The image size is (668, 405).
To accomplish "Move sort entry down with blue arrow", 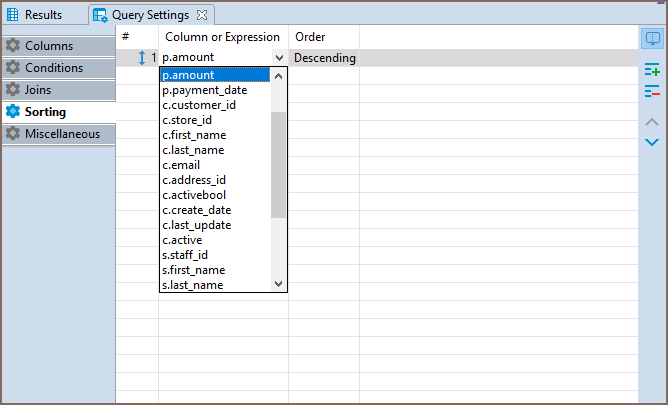I will 652,142.
